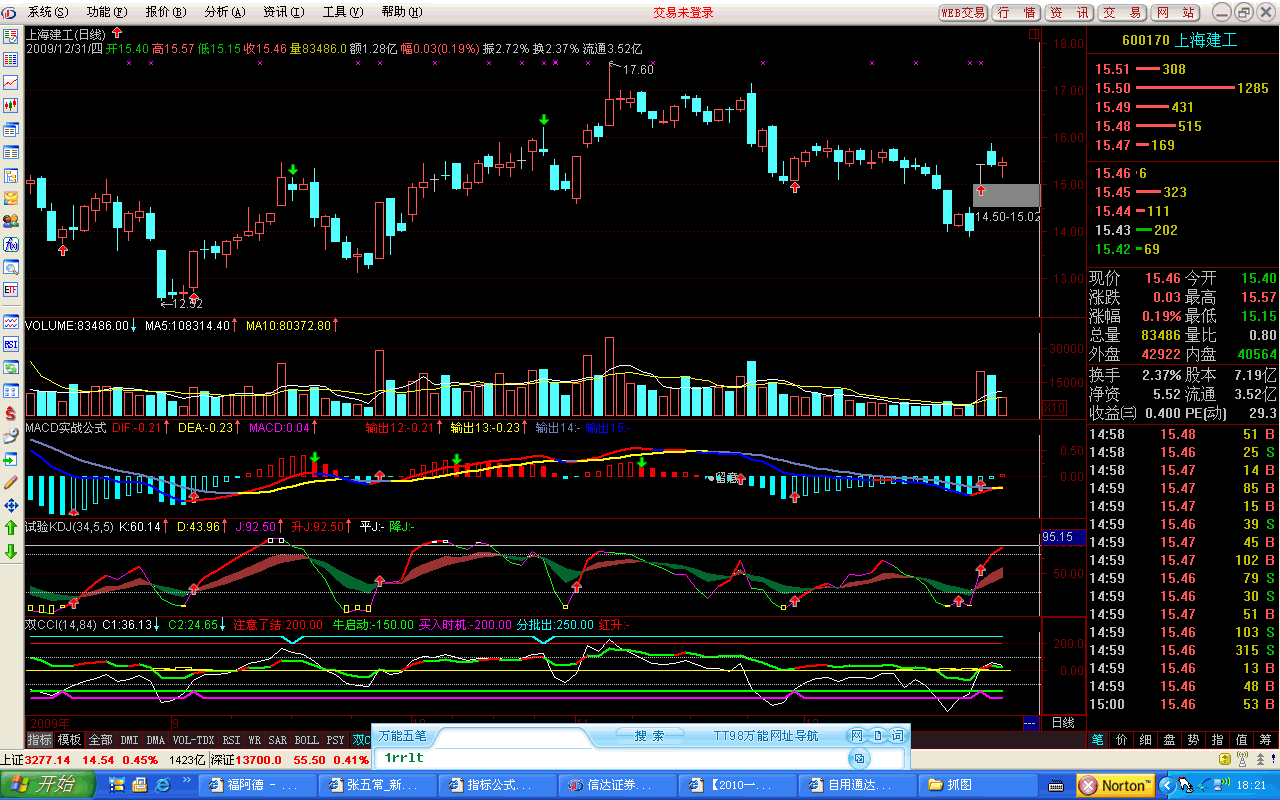
Task: Select the 细 tab in quote panel
Action: [x=1146, y=739]
